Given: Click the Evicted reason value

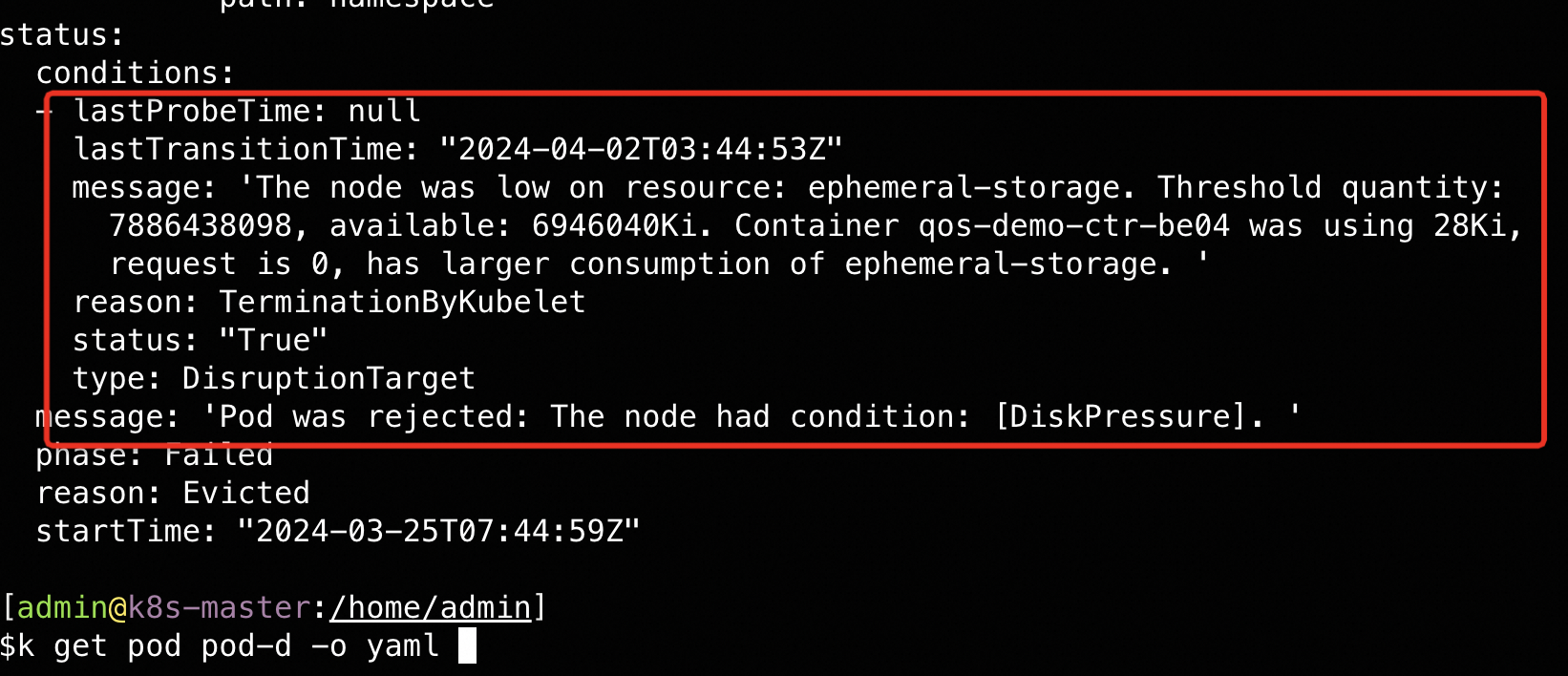Looking at the screenshot, I should coord(246,493).
